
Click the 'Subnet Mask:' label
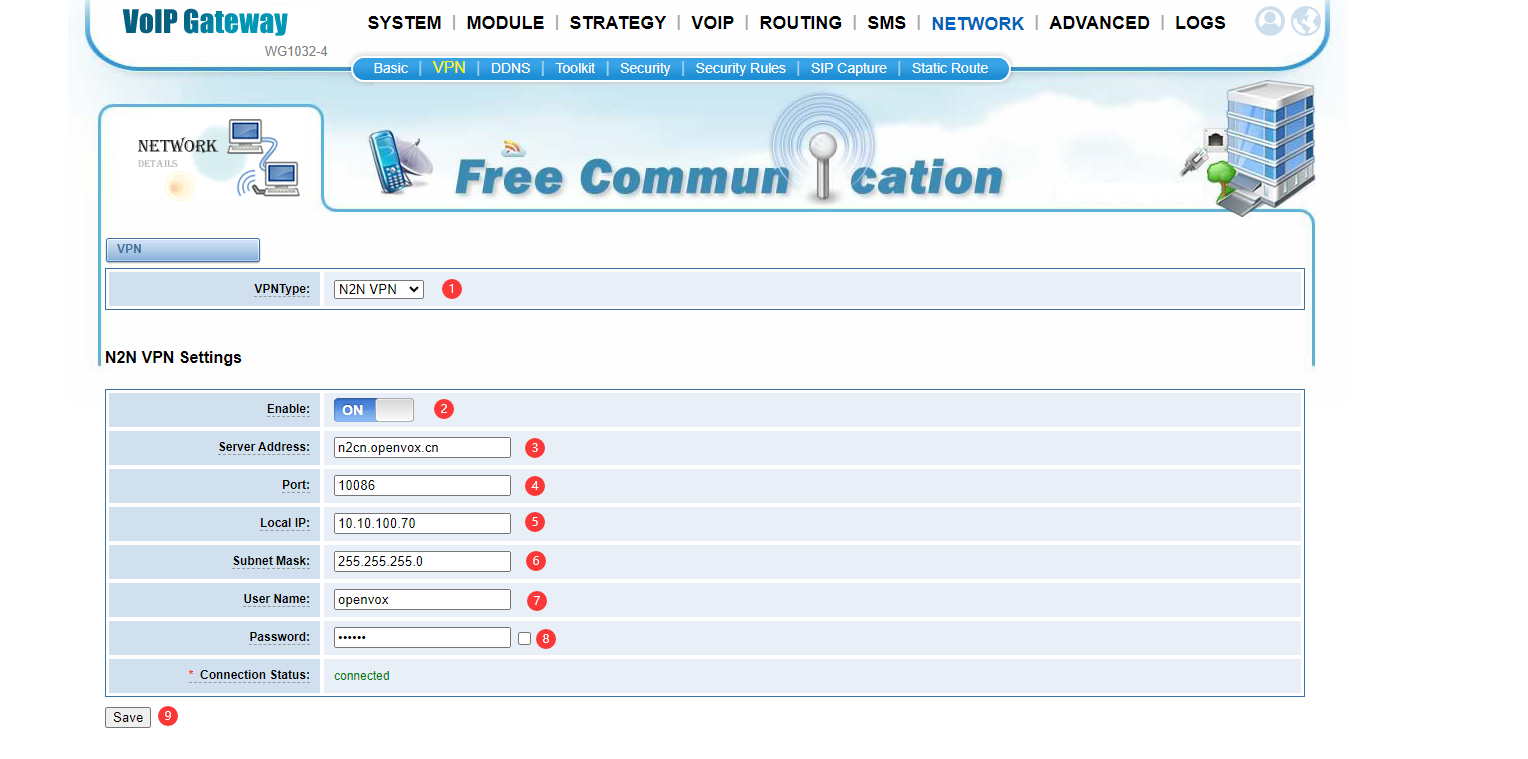coord(272,561)
